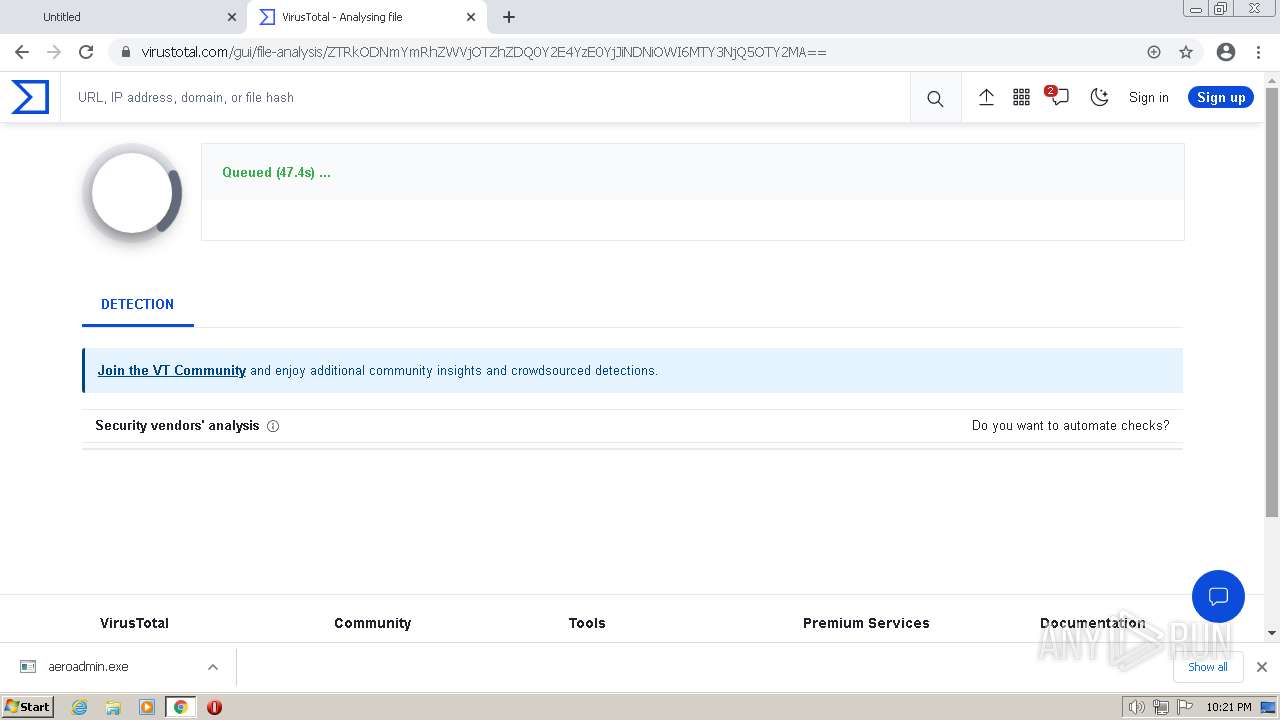Click the scrollbar down arrow

[x=1272, y=633]
